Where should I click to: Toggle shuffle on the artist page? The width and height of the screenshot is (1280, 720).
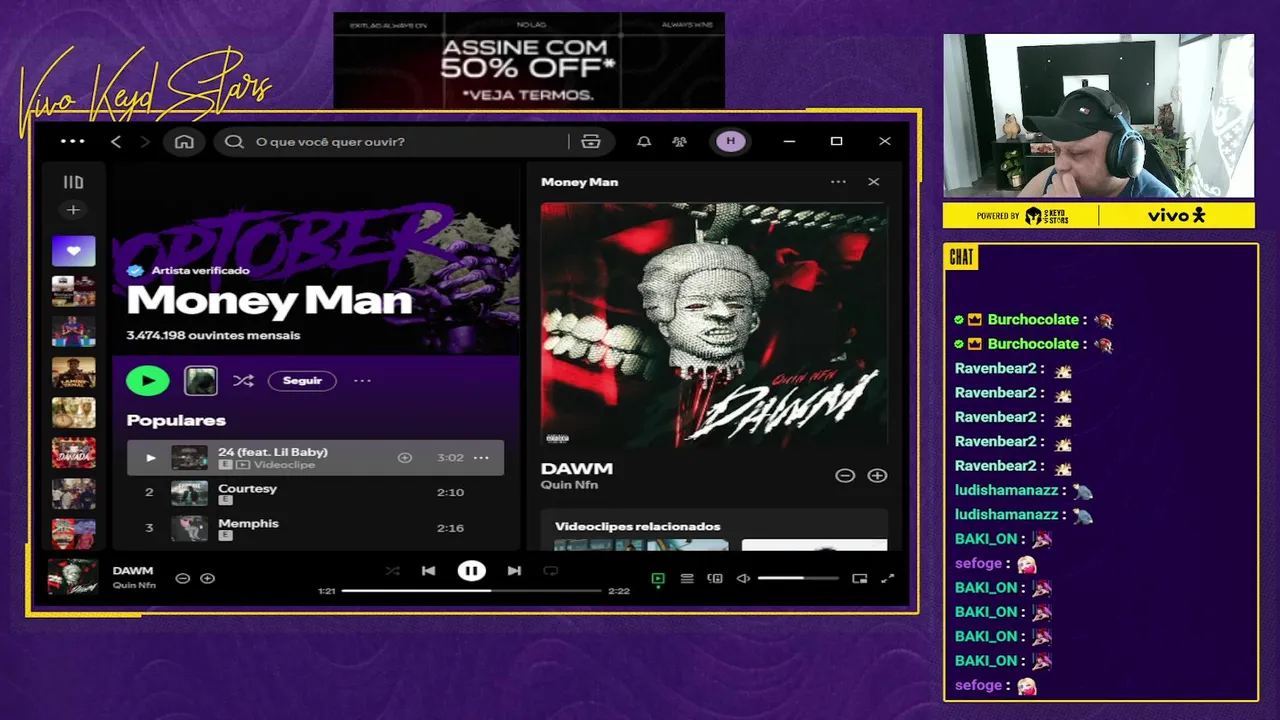(242, 381)
